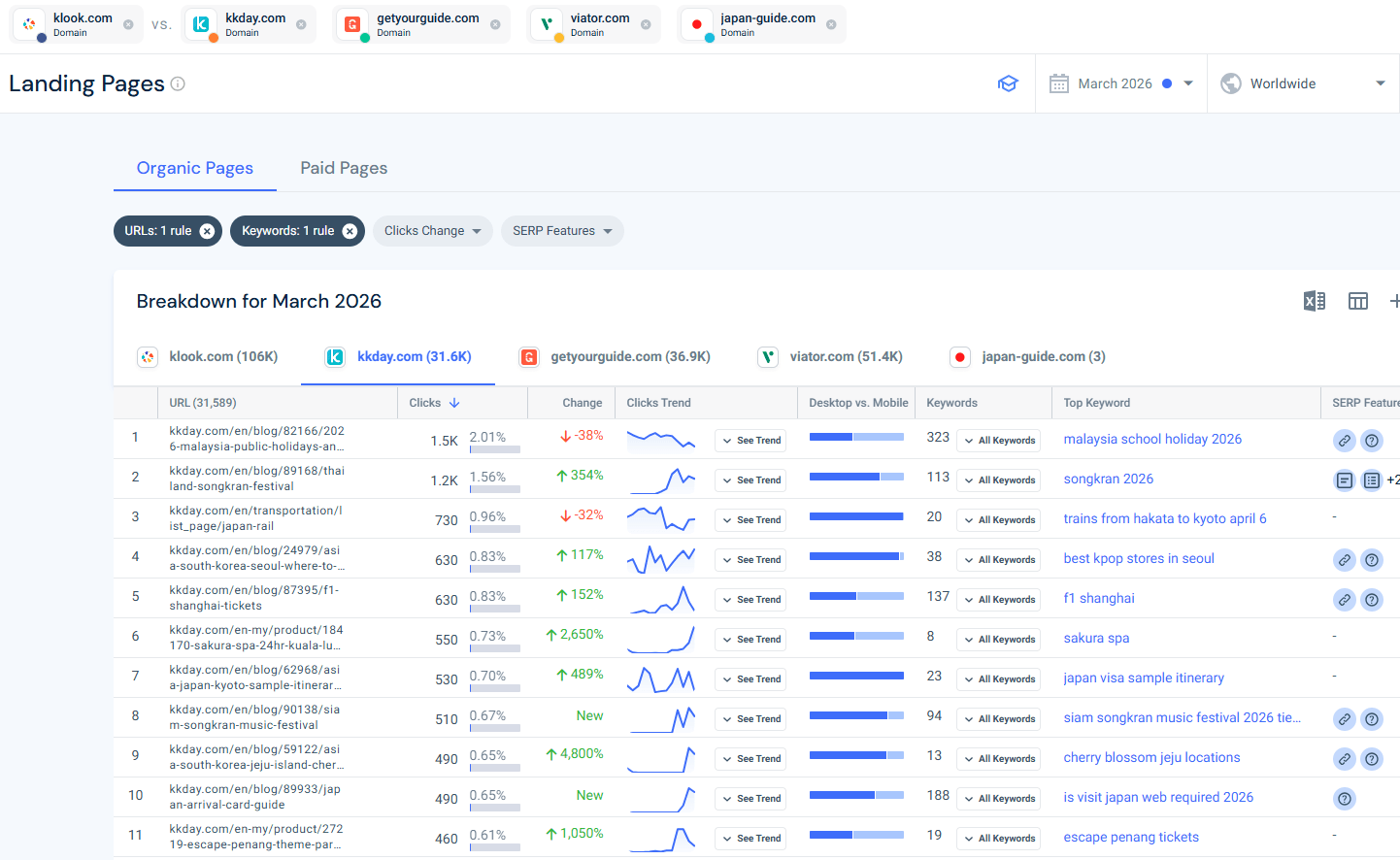Click link SERP icon in best kpop stores row

(1345, 560)
